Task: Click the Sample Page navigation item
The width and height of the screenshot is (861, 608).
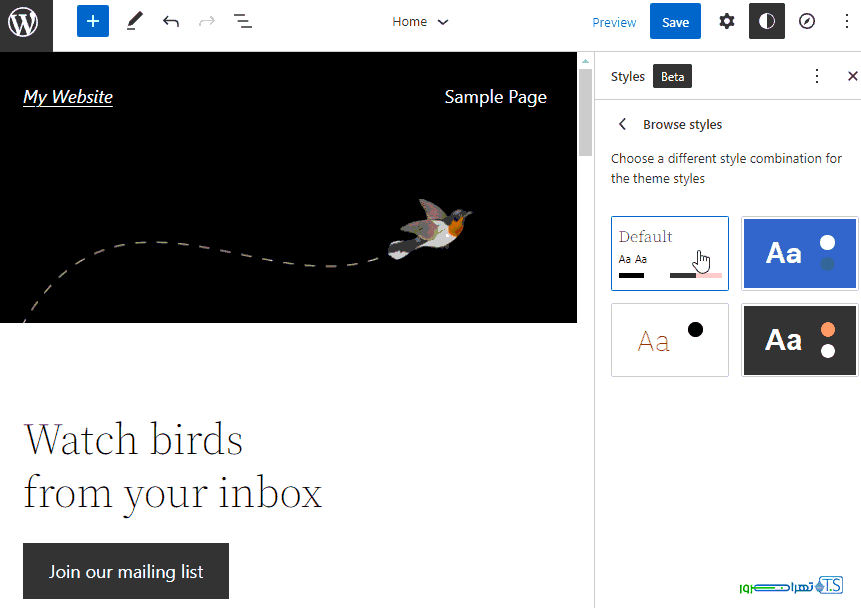Action: click(495, 97)
